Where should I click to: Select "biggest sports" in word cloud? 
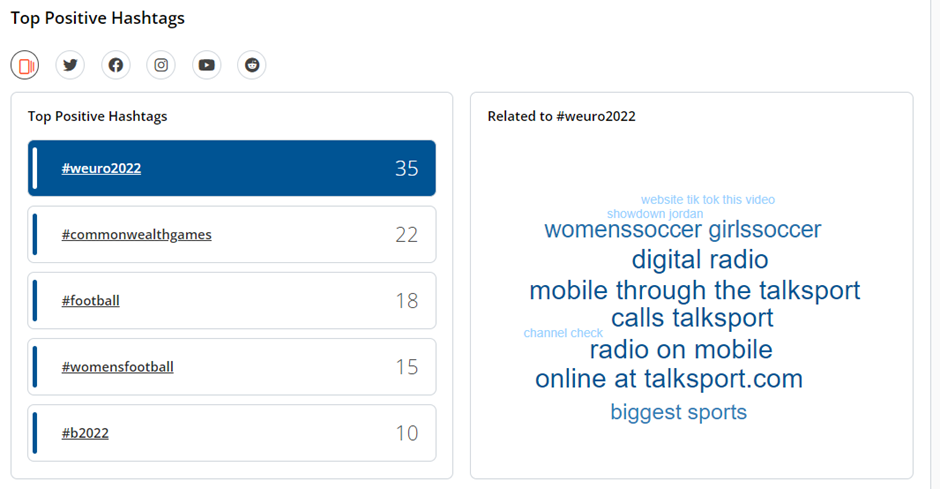[x=678, y=412]
